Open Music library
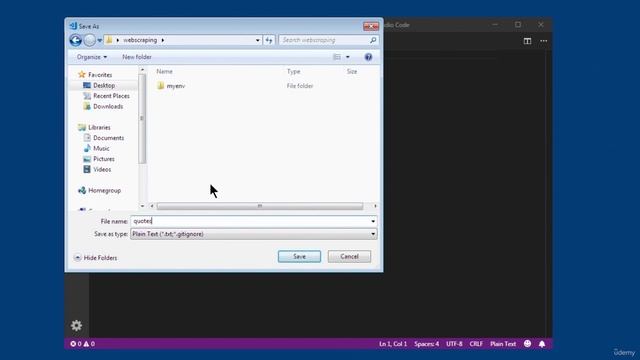Screen dimensions: 640x360 (101, 149)
